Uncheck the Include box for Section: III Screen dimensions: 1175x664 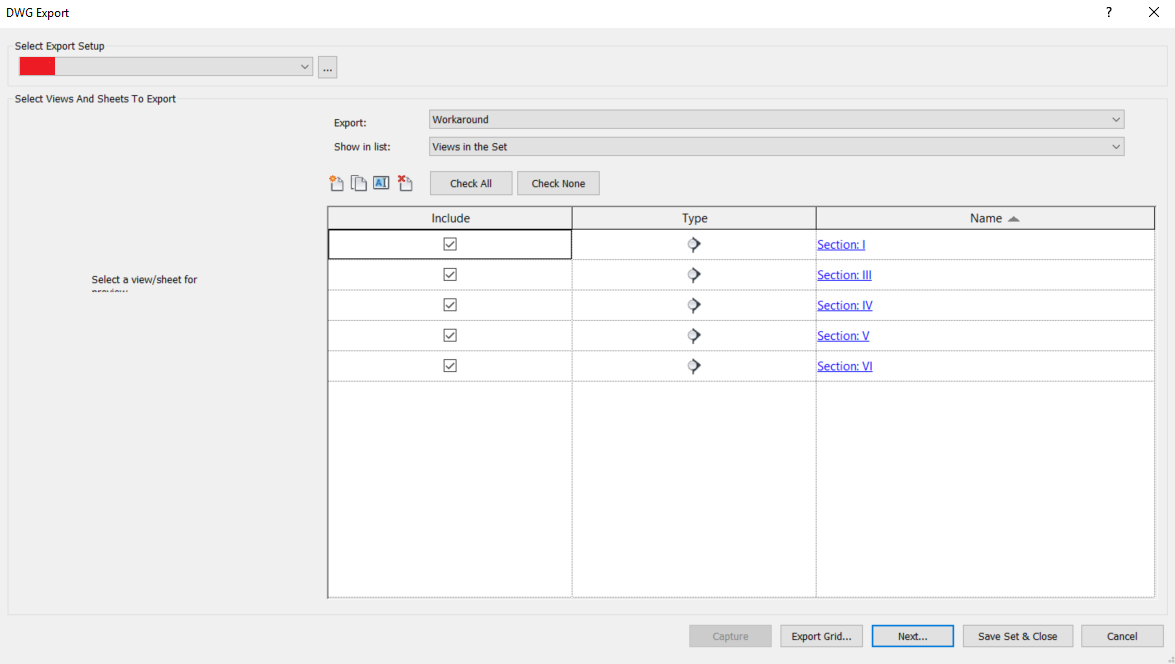449,274
